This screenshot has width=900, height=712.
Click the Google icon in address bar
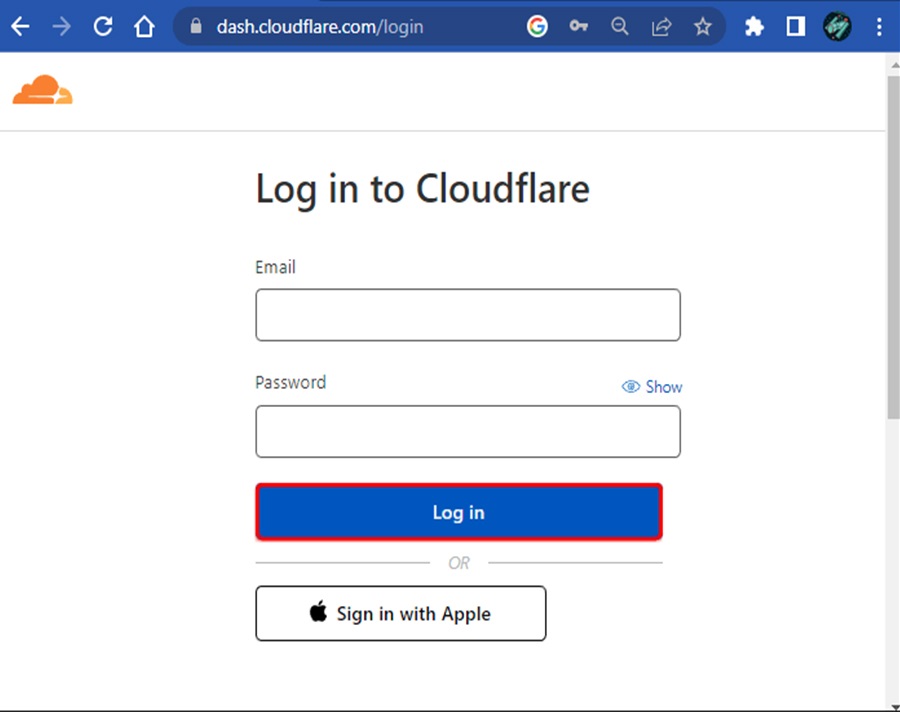(537, 27)
